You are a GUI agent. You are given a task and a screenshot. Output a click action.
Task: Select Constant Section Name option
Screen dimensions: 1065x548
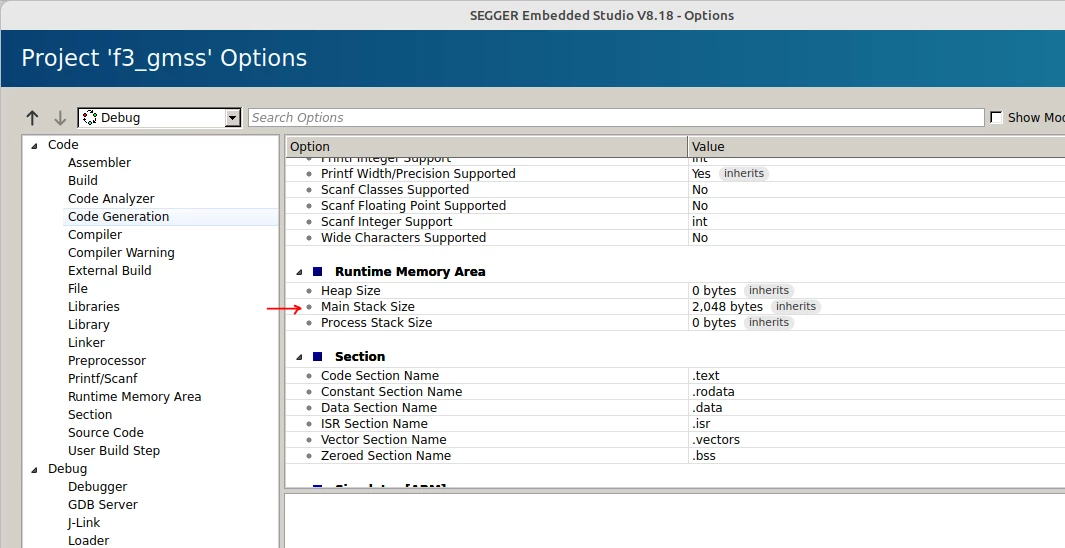tap(391, 392)
